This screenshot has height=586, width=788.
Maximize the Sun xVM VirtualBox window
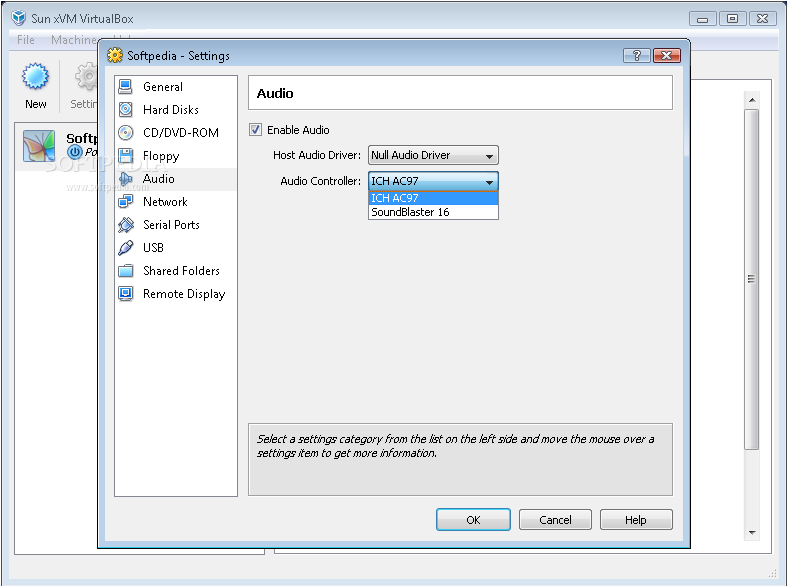[x=732, y=19]
